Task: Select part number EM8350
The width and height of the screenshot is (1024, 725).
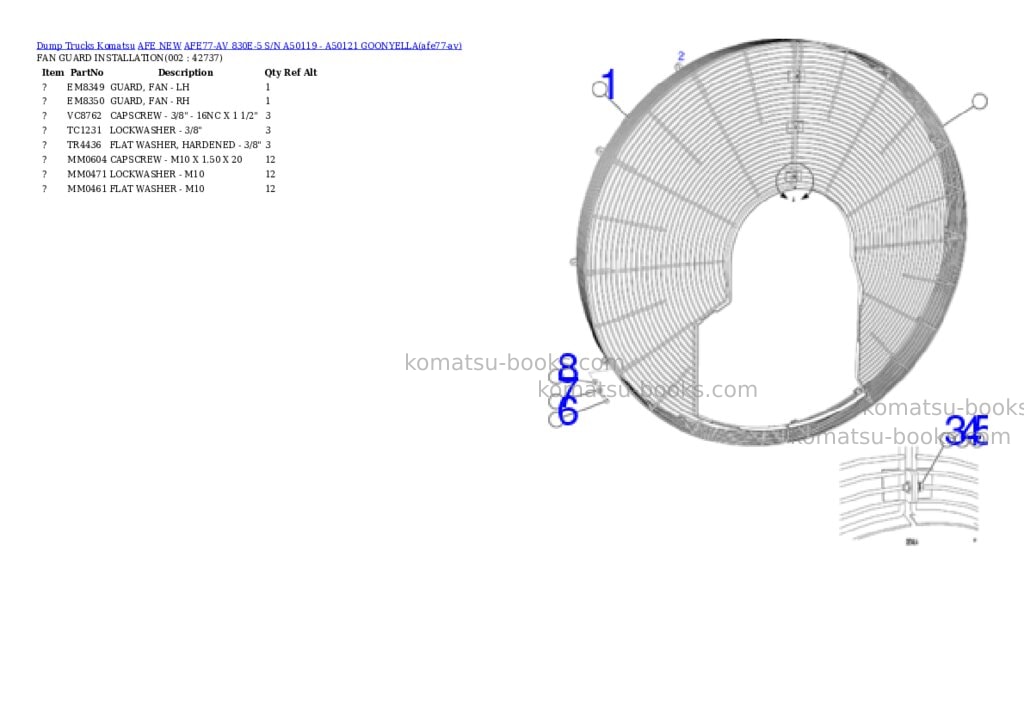Action: (86, 101)
